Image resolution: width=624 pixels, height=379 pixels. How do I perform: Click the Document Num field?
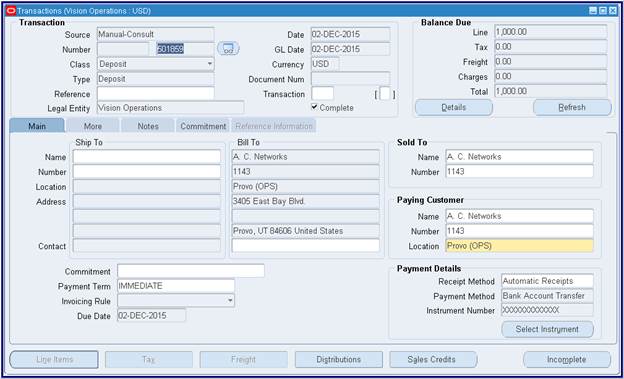click(351, 79)
